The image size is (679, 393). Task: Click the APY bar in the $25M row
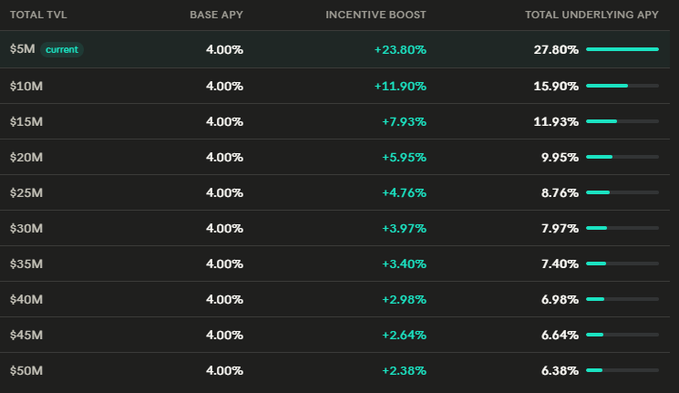pos(622,192)
